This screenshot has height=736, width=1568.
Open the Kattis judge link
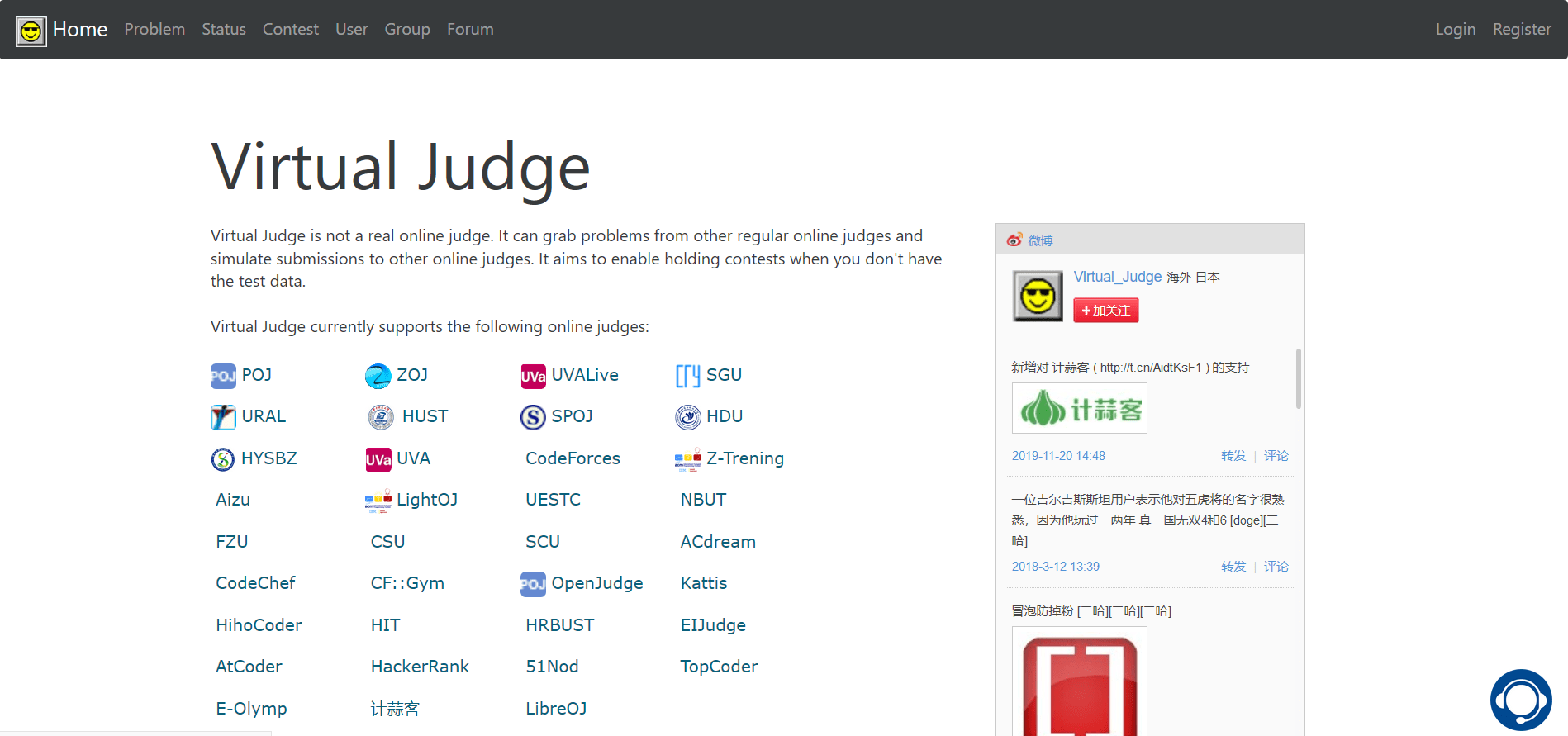click(x=704, y=583)
